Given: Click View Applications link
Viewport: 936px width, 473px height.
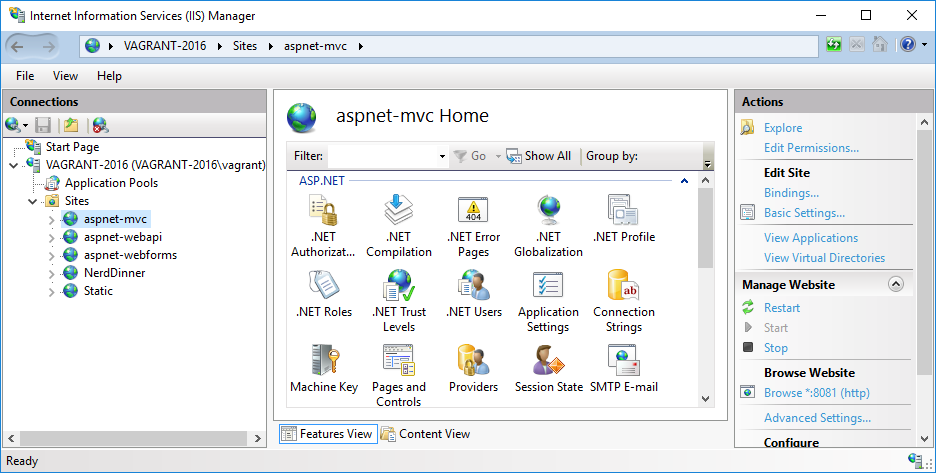Looking at the screenshot, I should tap(811, 238).
